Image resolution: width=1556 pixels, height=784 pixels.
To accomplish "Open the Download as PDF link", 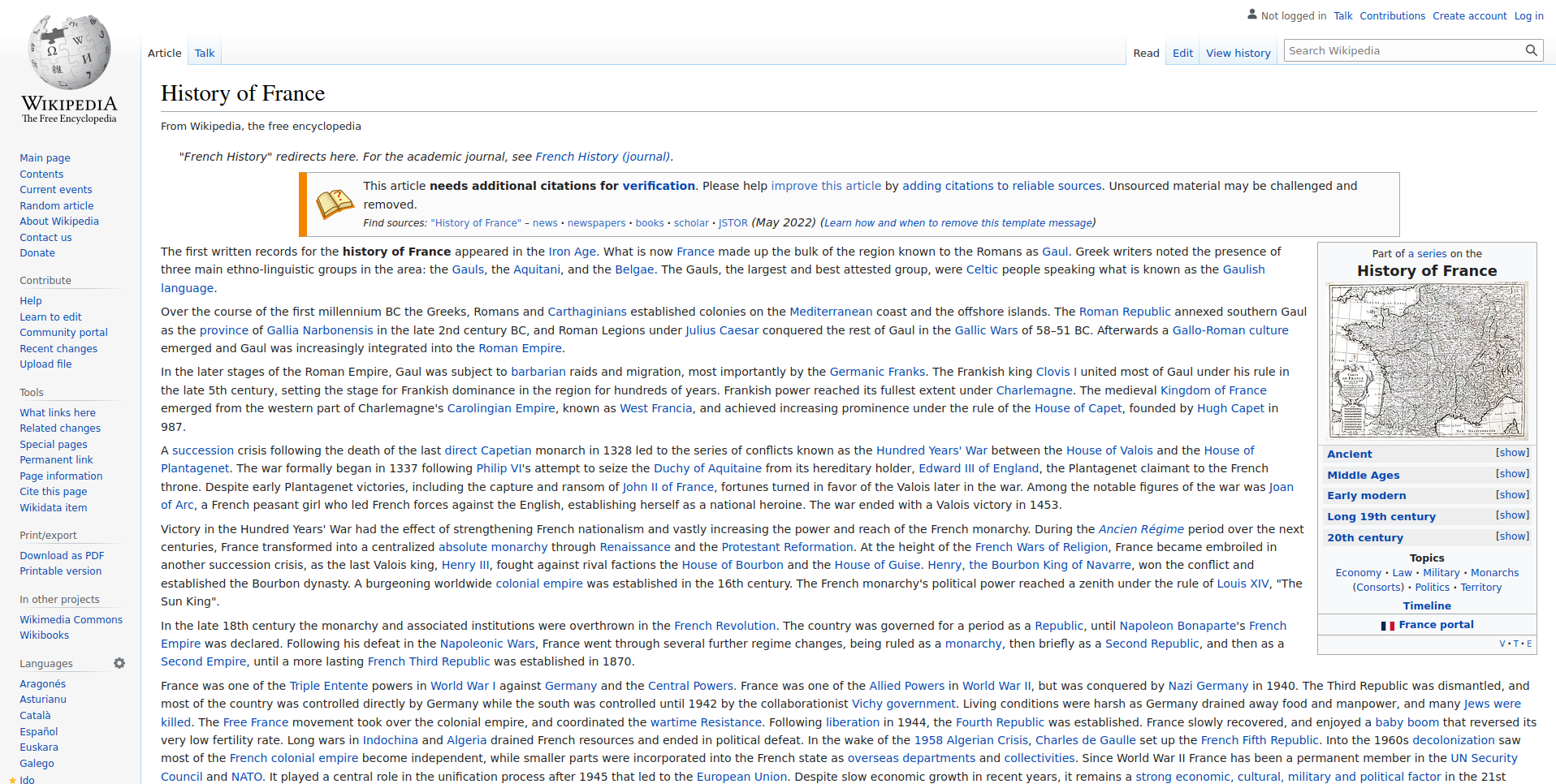I will (x=62, y=555).
